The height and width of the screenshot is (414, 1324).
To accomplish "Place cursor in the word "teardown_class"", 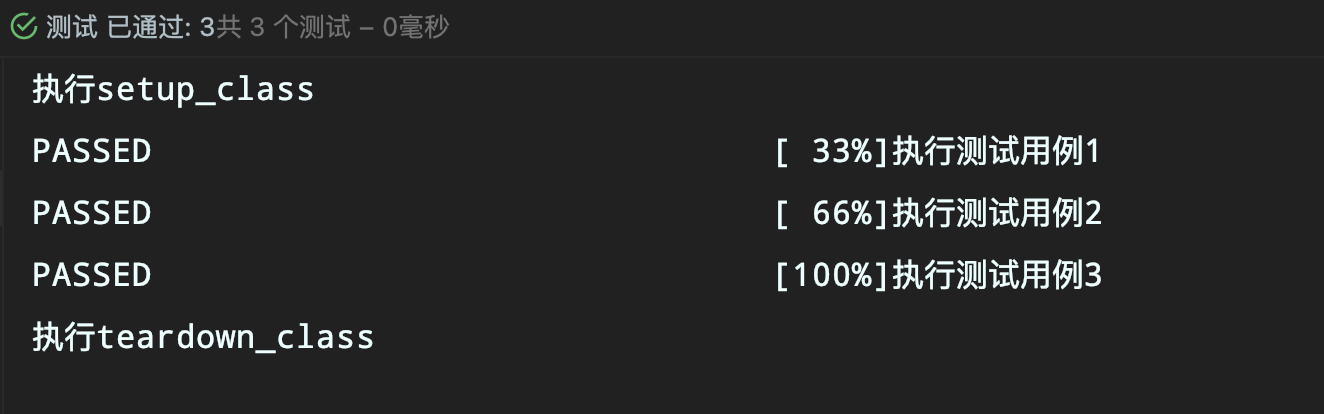I will click(235, 338).
